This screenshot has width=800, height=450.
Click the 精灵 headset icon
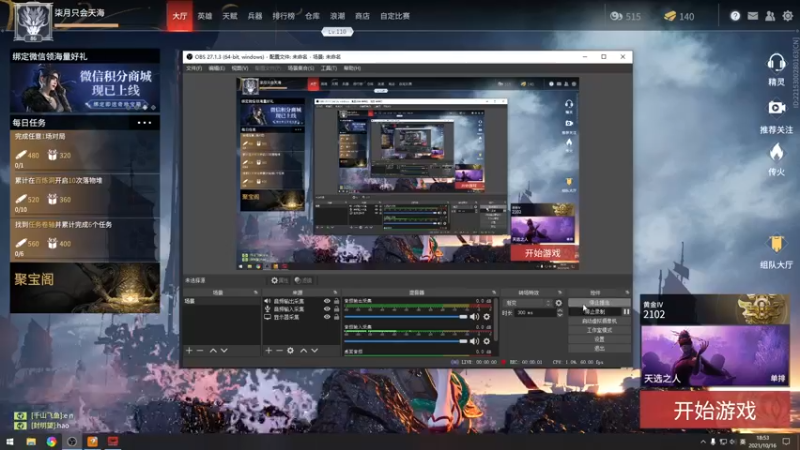pos(776,64)
